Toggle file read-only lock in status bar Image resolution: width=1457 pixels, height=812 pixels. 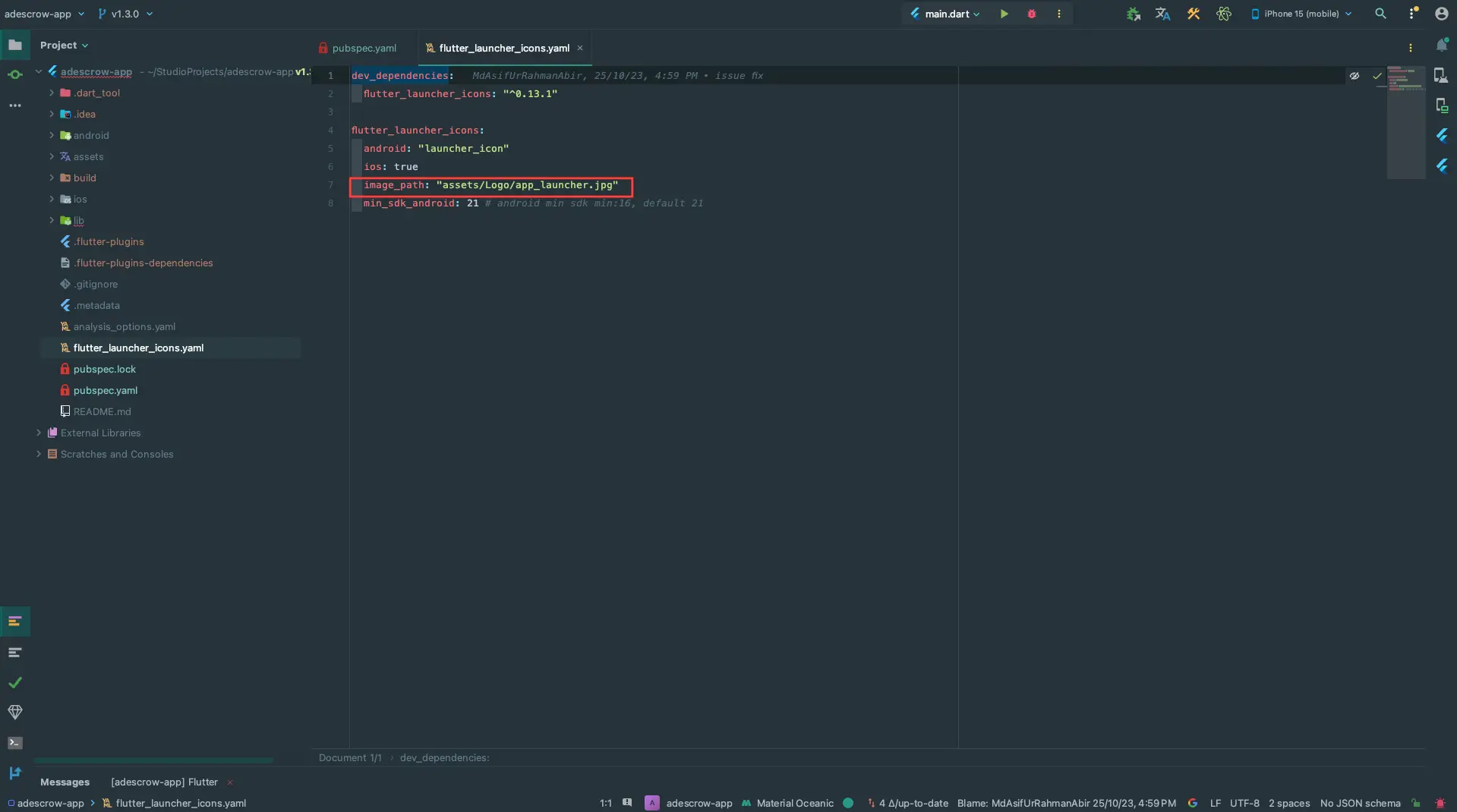[x=1416, y=803]
